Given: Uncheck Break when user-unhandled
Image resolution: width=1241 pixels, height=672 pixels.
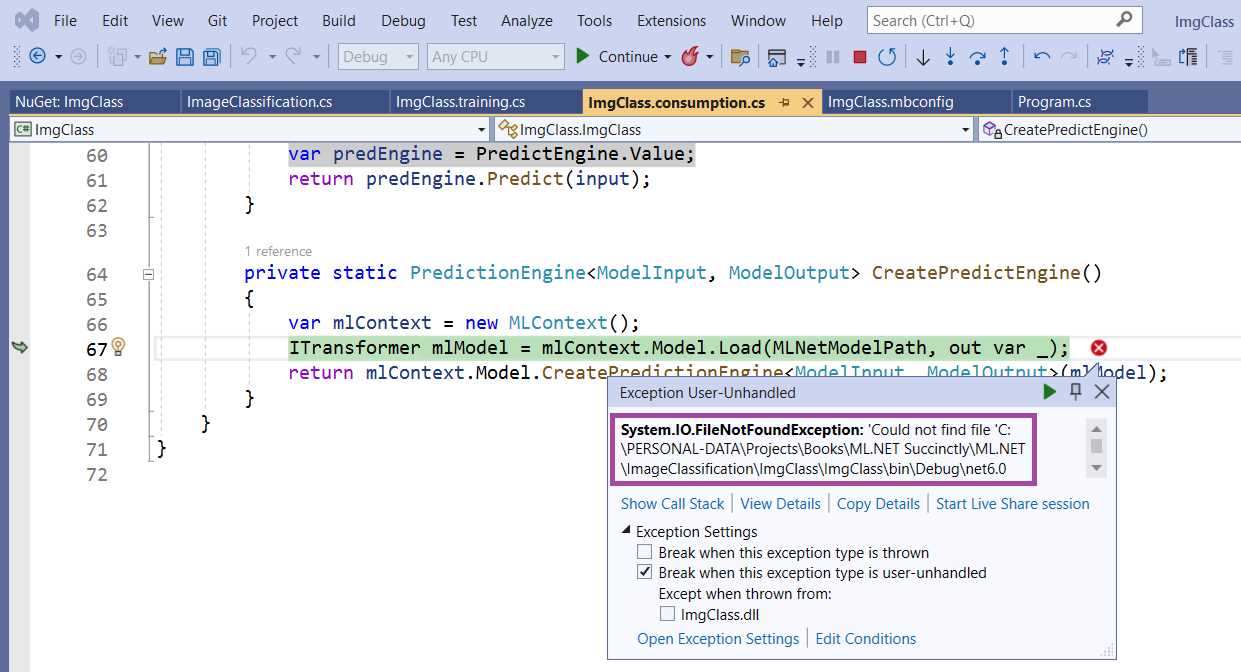Looking at the screenshot, I should [x=645, y=571].
